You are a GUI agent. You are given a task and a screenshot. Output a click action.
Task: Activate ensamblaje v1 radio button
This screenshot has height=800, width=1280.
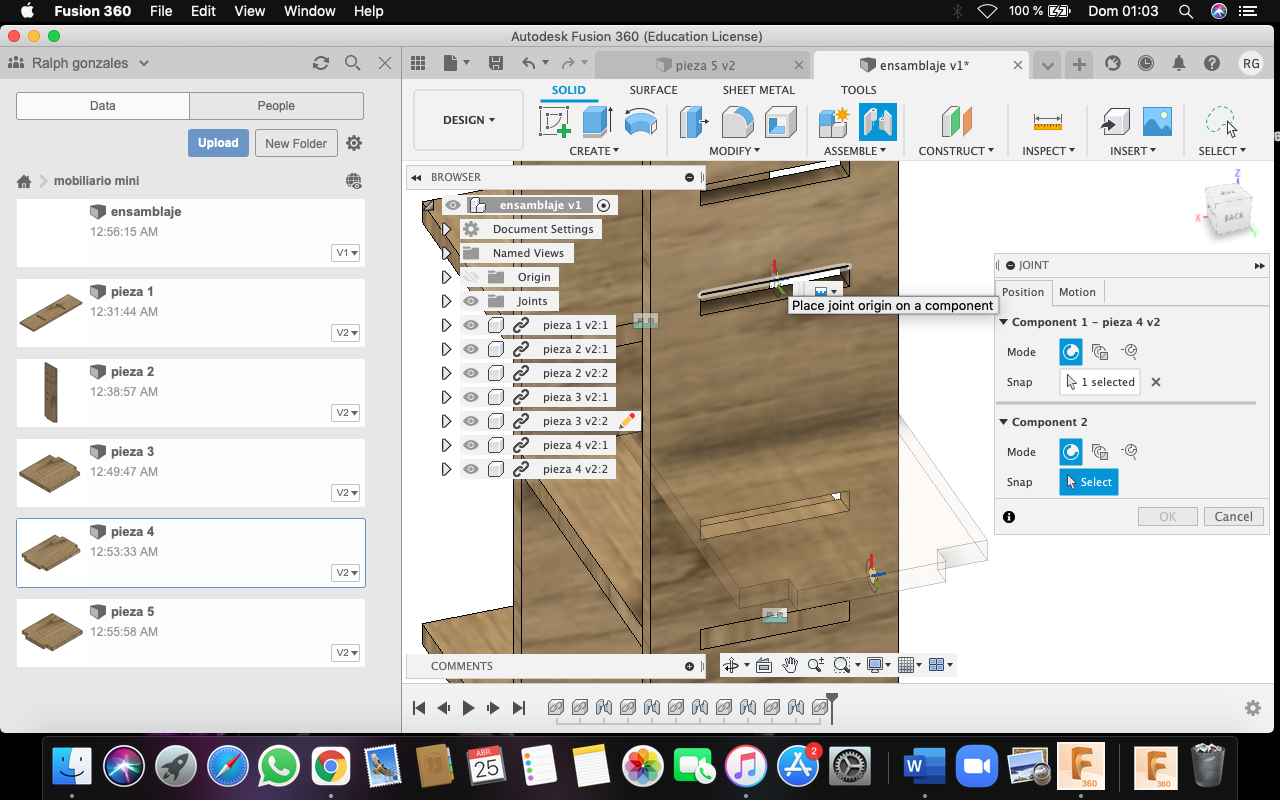tap(603, 205)
